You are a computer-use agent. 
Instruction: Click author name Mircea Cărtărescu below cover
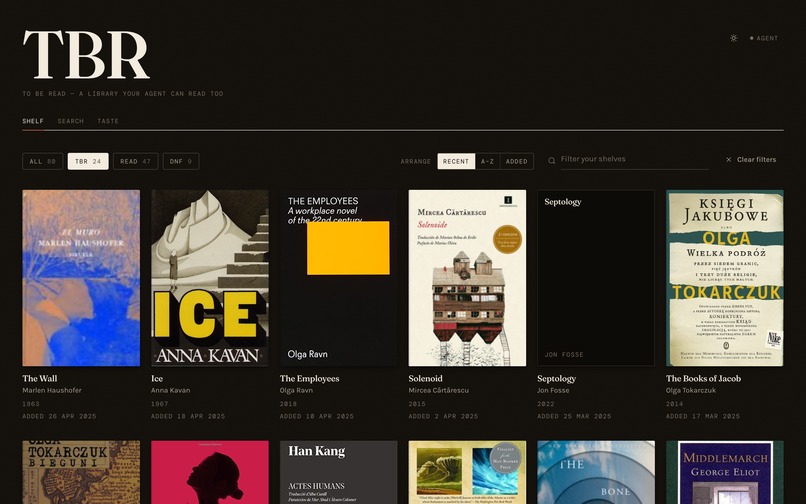click(x=438, y=390)
